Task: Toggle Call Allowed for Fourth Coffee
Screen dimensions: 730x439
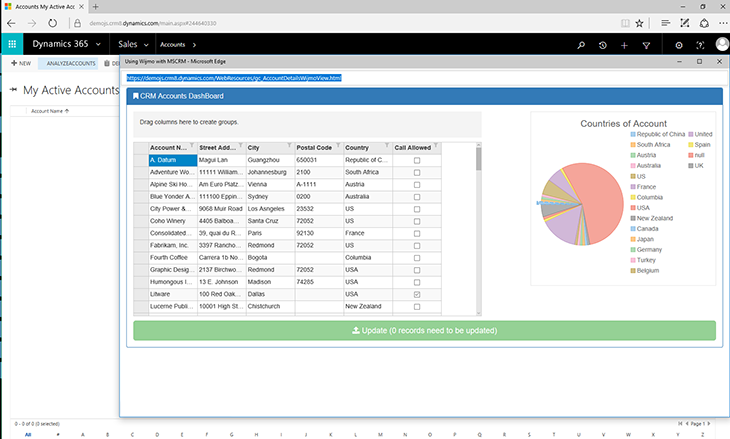Action: (417, 258)
